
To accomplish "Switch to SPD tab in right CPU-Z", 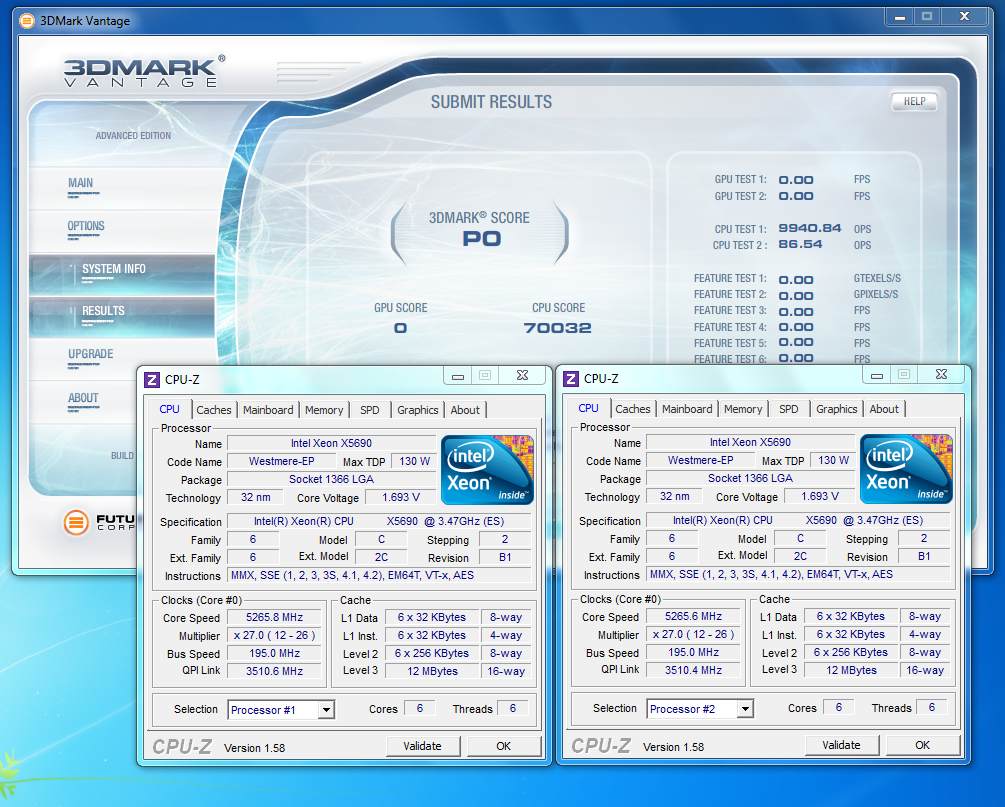I will (788, 409).
